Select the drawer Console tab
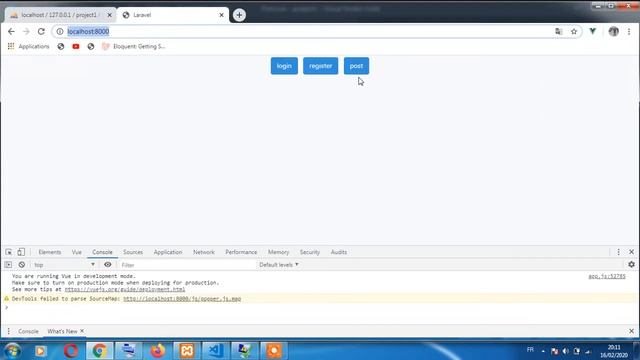 pyautogui.click(x=28, y=331)
